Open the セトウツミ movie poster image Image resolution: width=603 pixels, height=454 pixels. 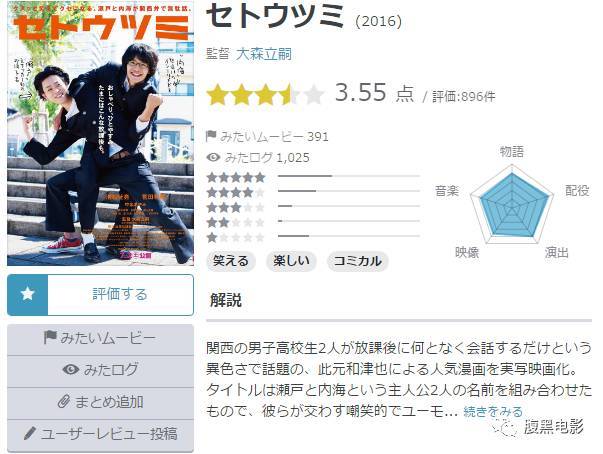[x=100, y=134]
